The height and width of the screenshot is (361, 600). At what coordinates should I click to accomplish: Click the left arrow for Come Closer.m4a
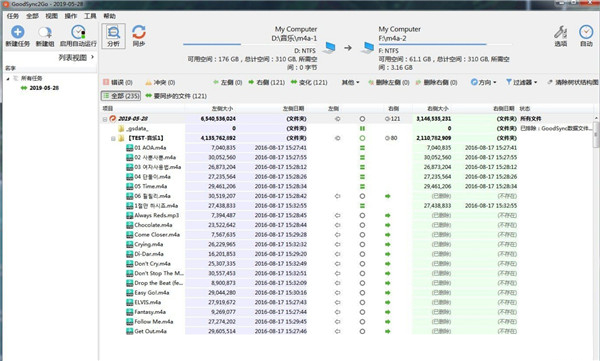pyautogui.click(x=338, y=235)
